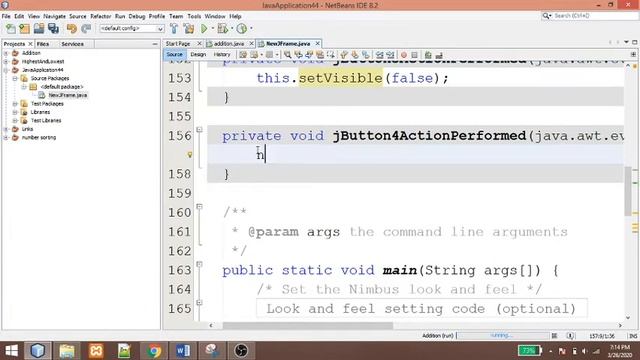
Task: Switch to the History view
Action: [222, 55]
